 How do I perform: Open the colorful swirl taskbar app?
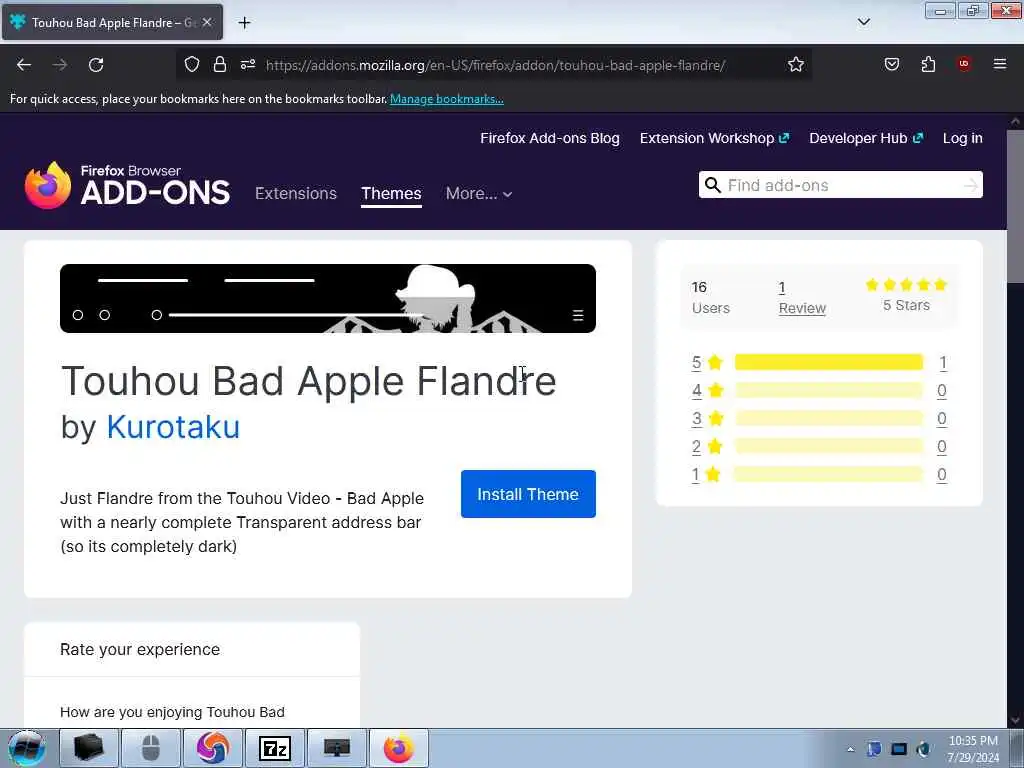coord(213,748)
